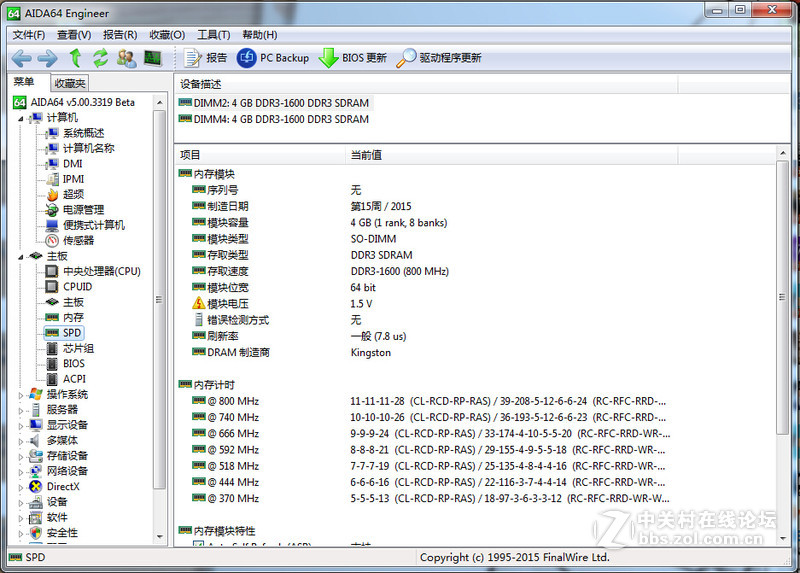Screen dimensions: 800x573
Task: Select DIMM4: 4 GB DDR3-1600 device row
Action: (x=274, y=119)
